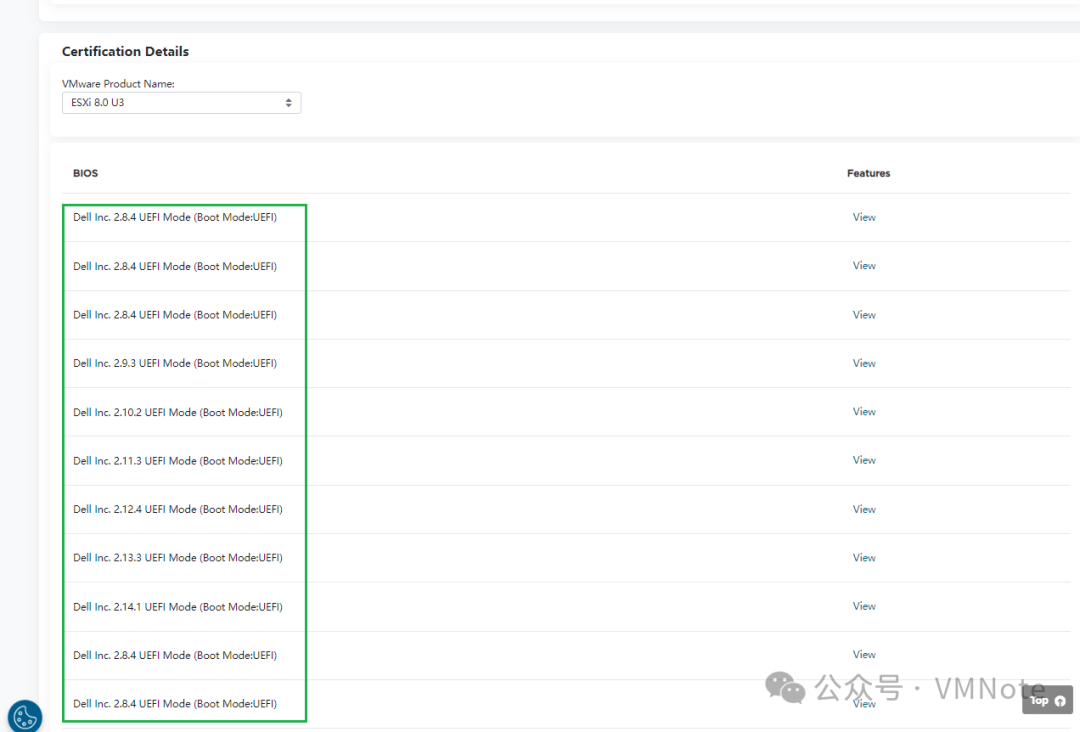The width and height of the screenshot is (1080, 732).
Task: Click View in the 2.13.3 row
Action: (864, 558)
